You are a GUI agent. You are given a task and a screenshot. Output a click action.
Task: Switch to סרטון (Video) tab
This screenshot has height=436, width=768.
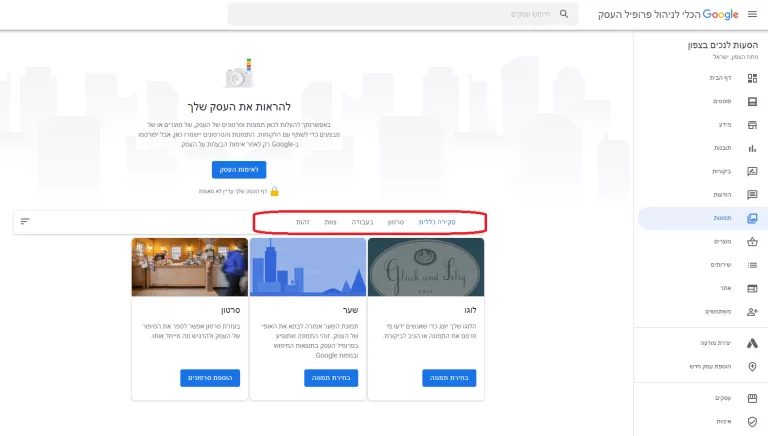click(x=396, y=222)
